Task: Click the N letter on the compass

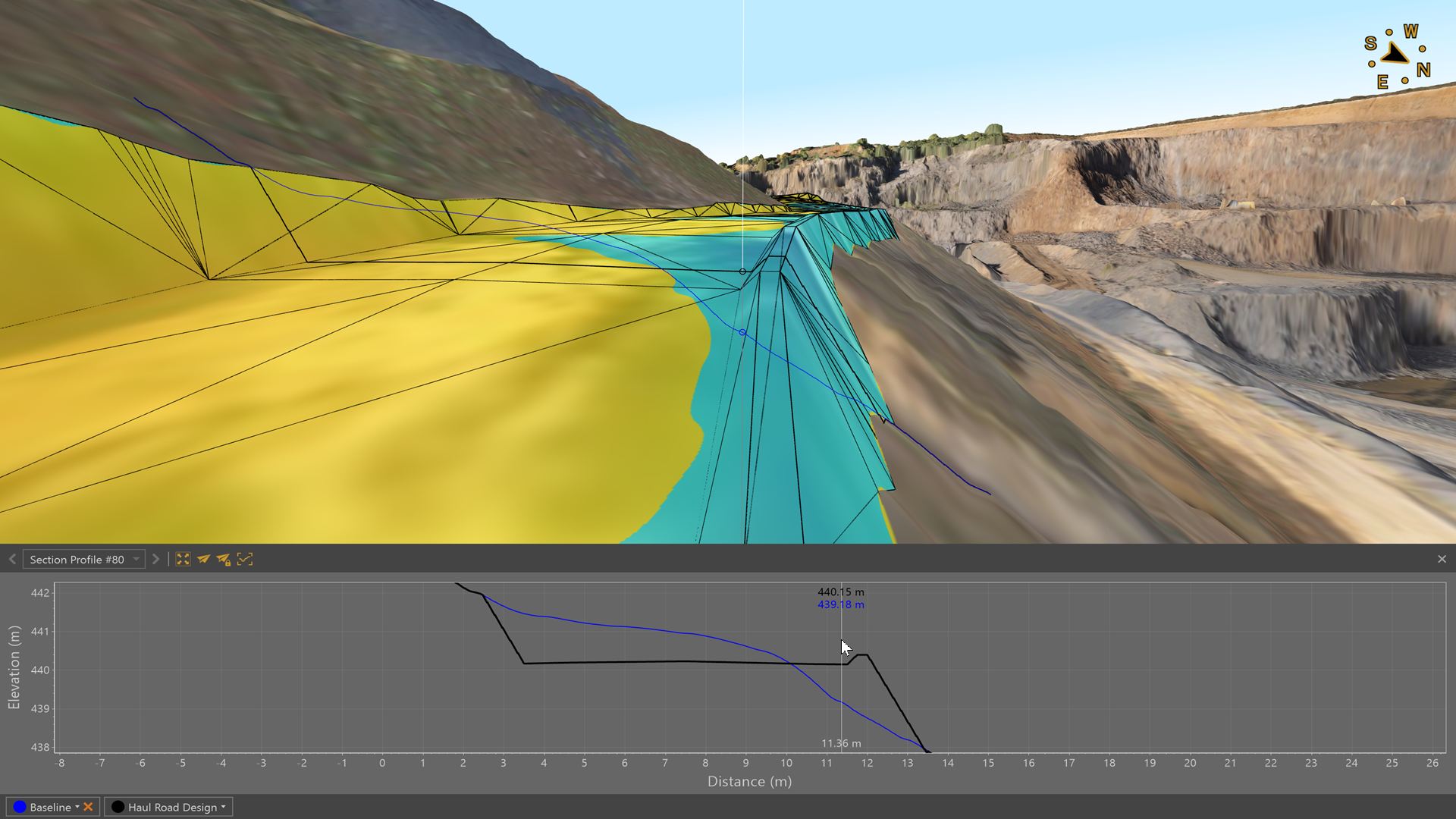Action: tap(1423, 70)
